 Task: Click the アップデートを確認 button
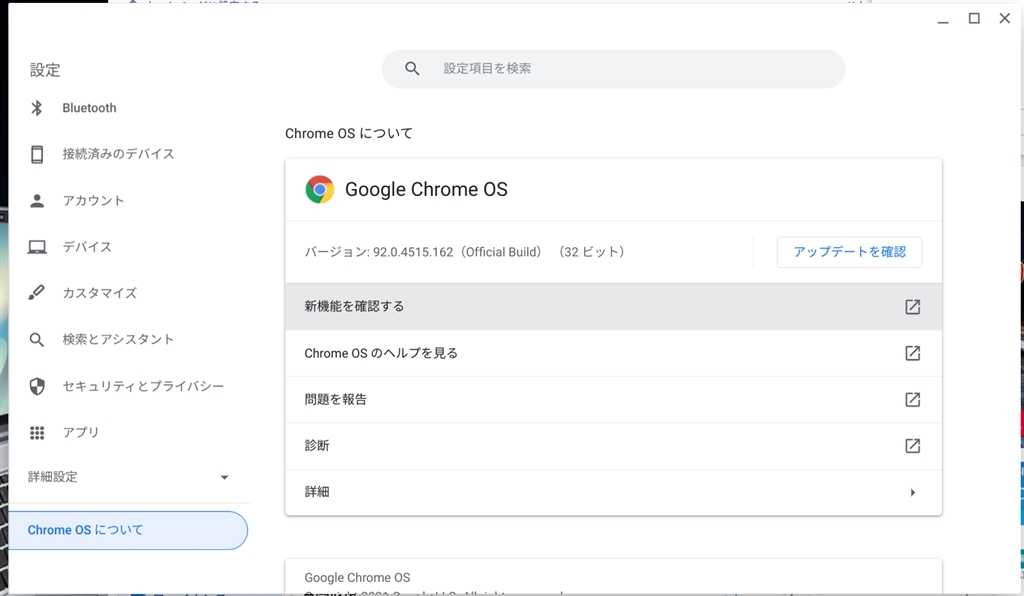[x=850, y=252]
